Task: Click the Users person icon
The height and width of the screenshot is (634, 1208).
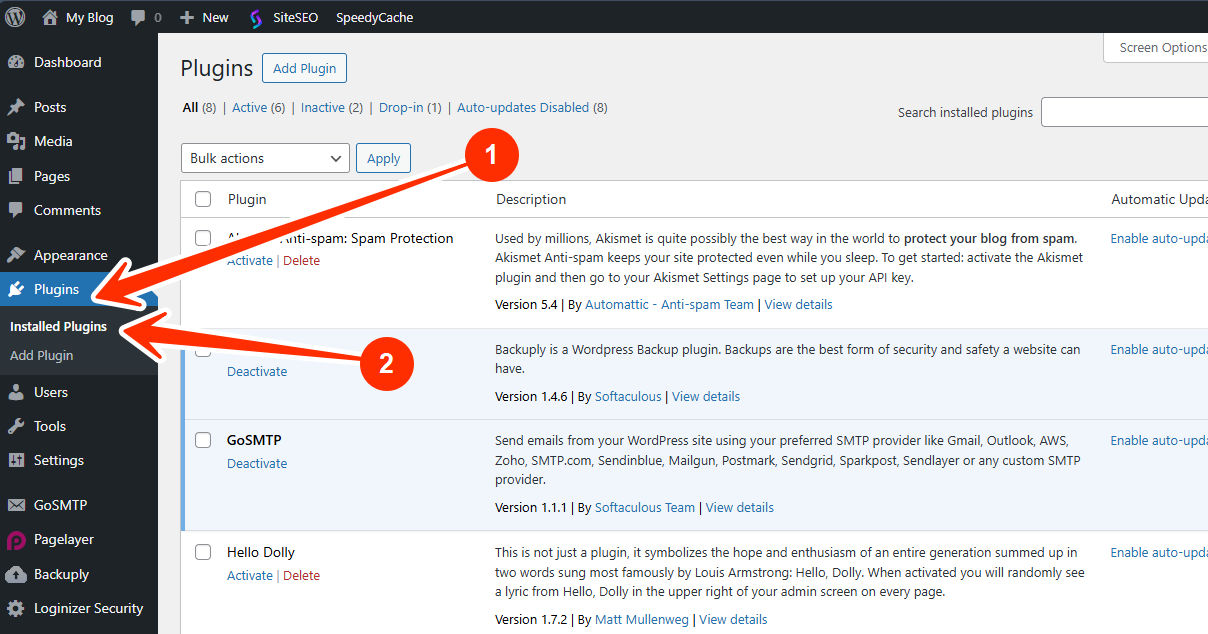Action: tap(16, 392)
